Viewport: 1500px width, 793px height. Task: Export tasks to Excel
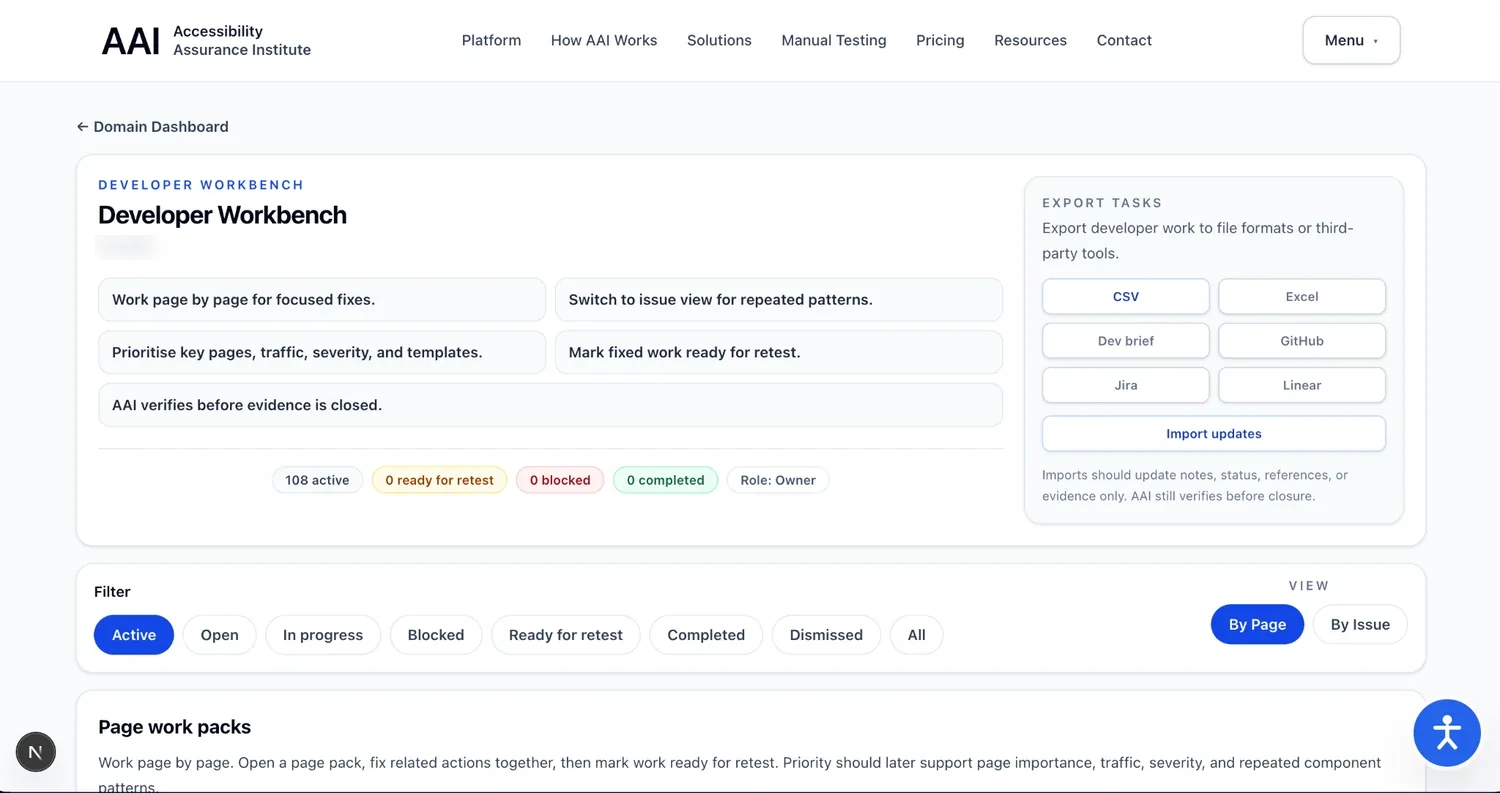(1302, 296)
